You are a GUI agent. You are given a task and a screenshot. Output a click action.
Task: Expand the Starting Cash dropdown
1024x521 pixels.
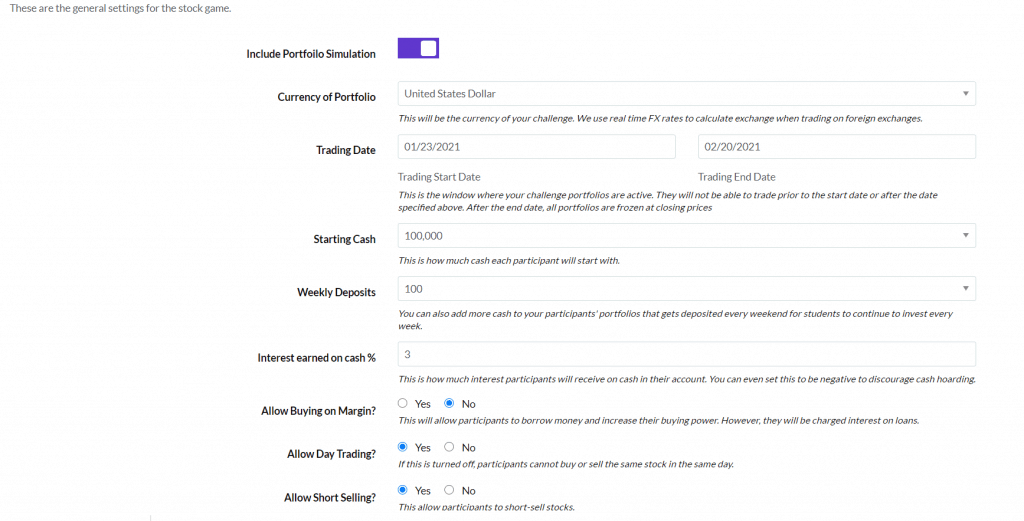coord(686,236)
